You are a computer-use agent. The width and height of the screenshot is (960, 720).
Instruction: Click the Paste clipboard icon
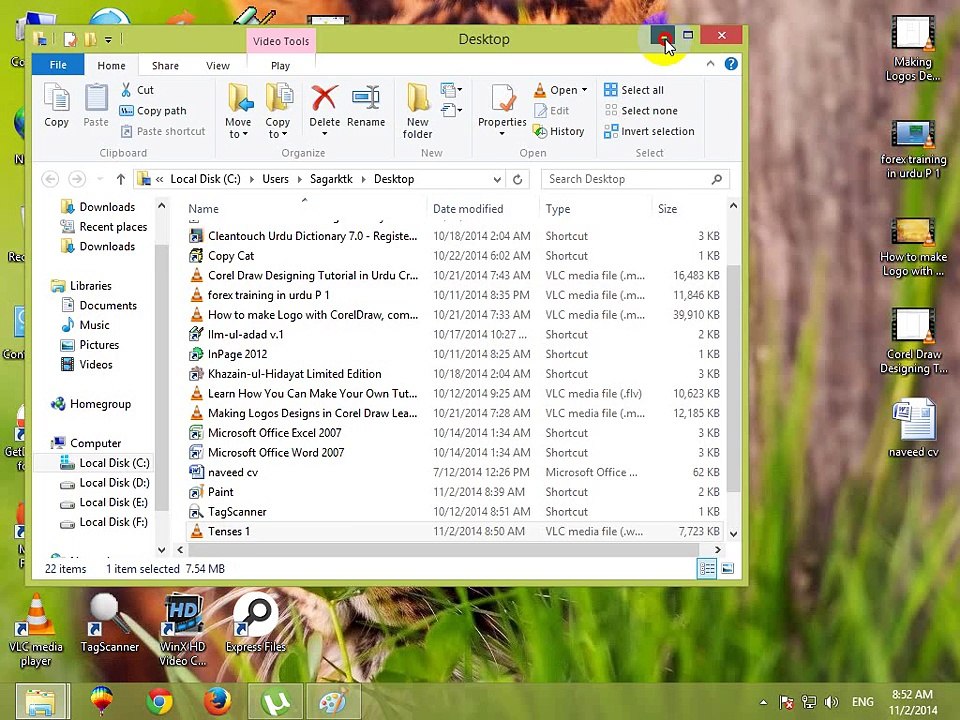pos(96,105)
